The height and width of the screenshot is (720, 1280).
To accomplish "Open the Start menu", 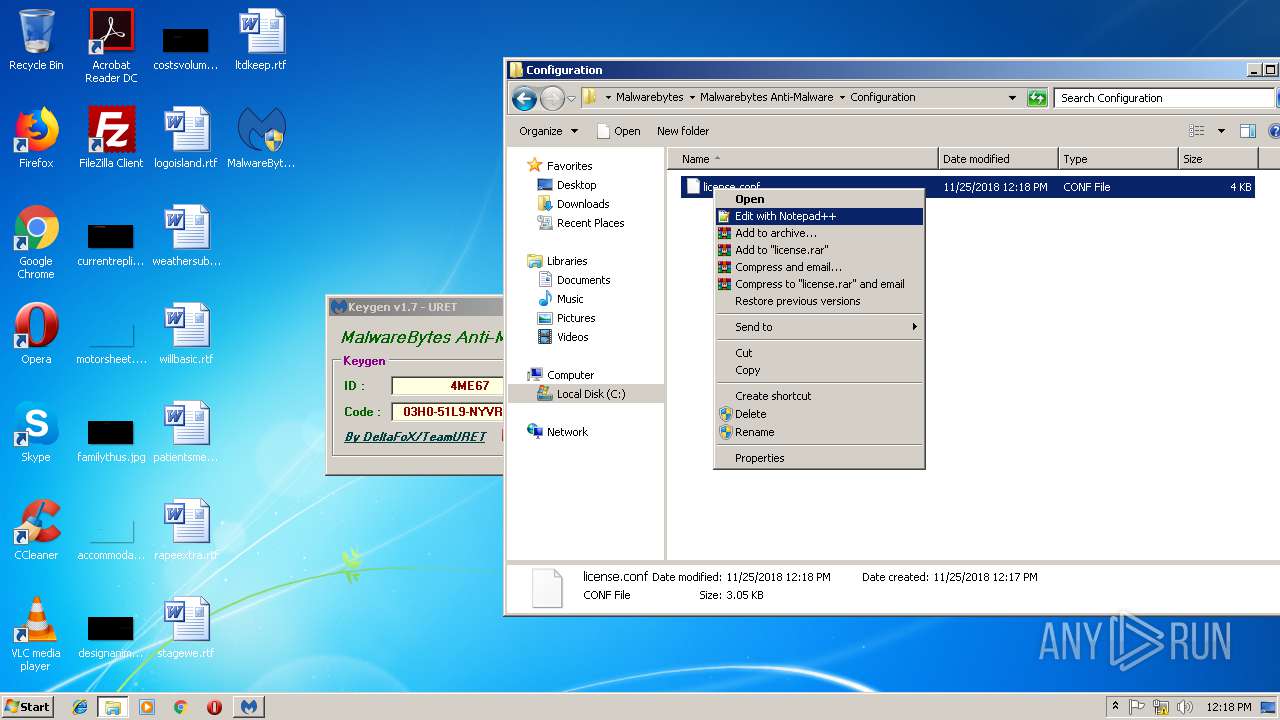I will point(27,707).
